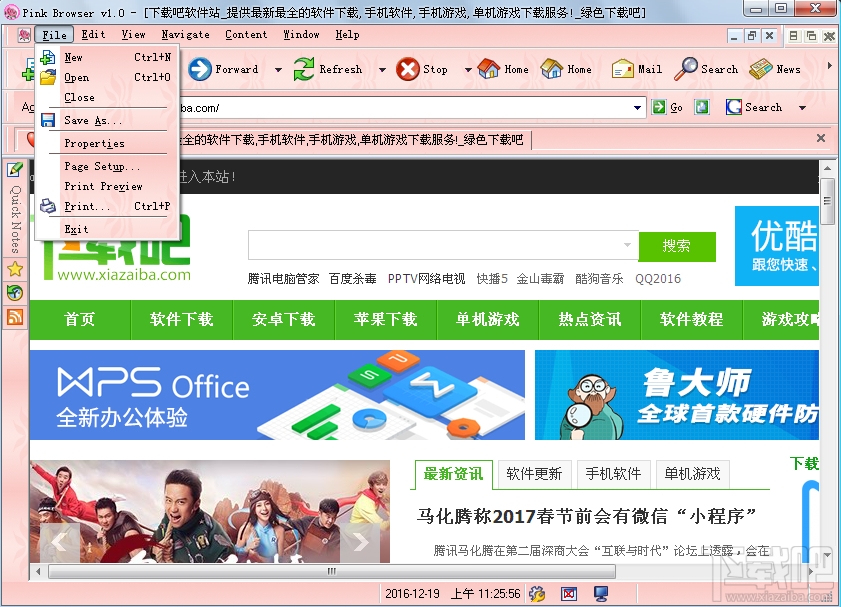Screen dimensions: 841x607
Task: Open the Navigate menu
Action: point(185,33)
